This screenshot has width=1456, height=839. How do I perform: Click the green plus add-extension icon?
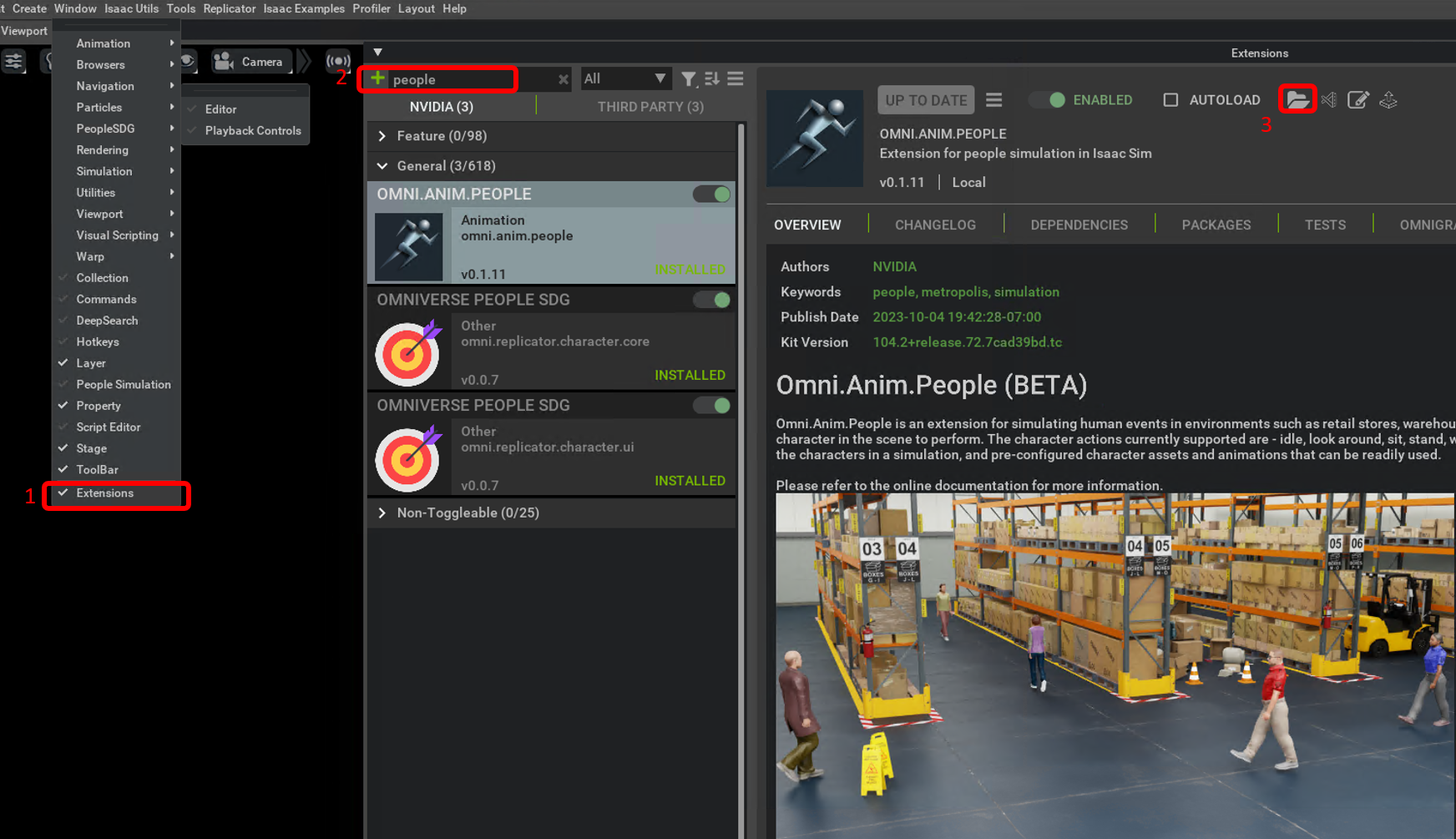[x=377, y=78]
